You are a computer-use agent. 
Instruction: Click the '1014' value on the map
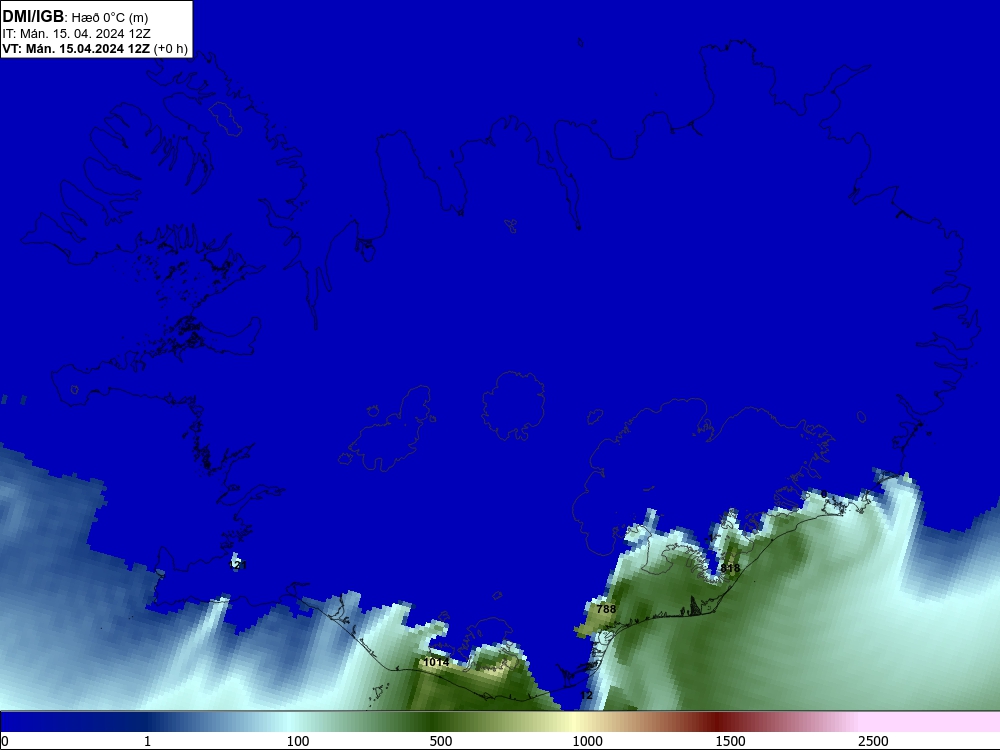tap(436, 662)
